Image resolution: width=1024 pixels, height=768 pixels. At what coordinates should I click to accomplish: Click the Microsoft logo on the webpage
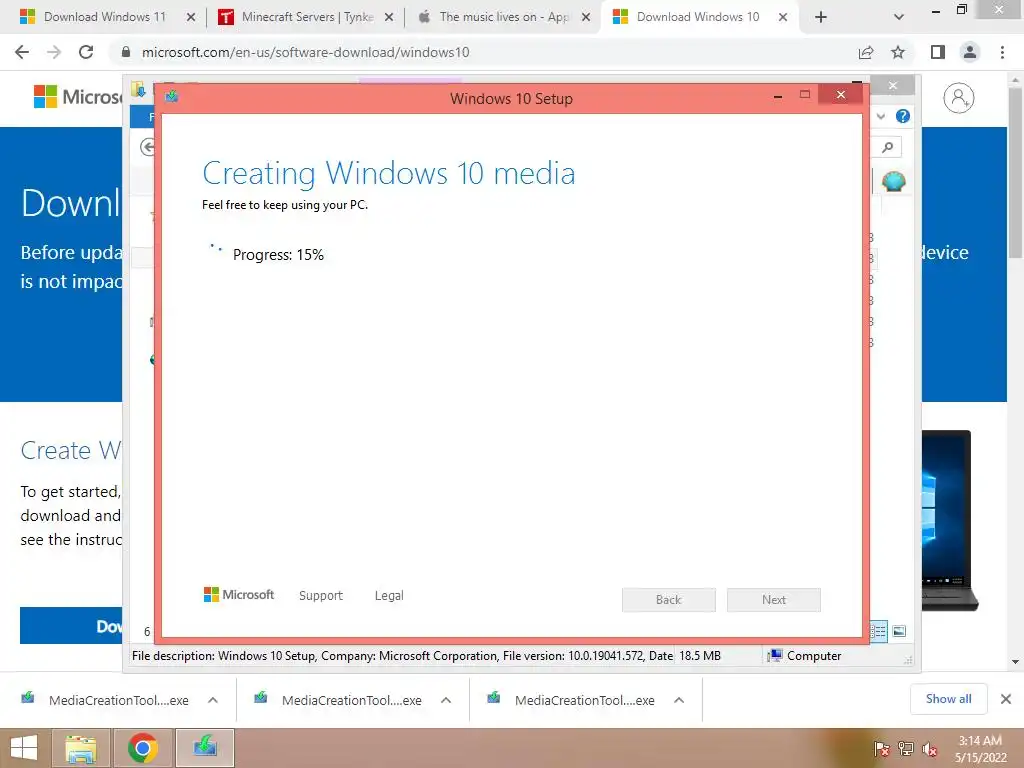pyautogui.click(x=77, y=97)
